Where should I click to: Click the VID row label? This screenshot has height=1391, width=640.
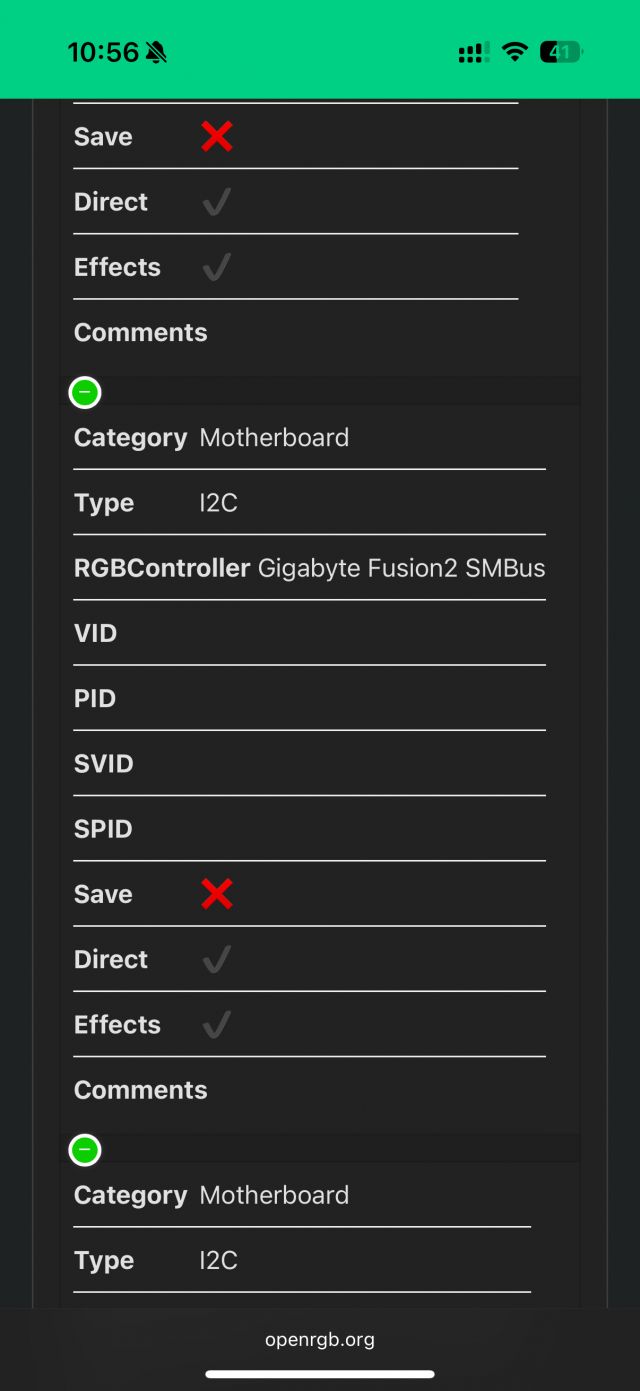click(x=95, y=633)
